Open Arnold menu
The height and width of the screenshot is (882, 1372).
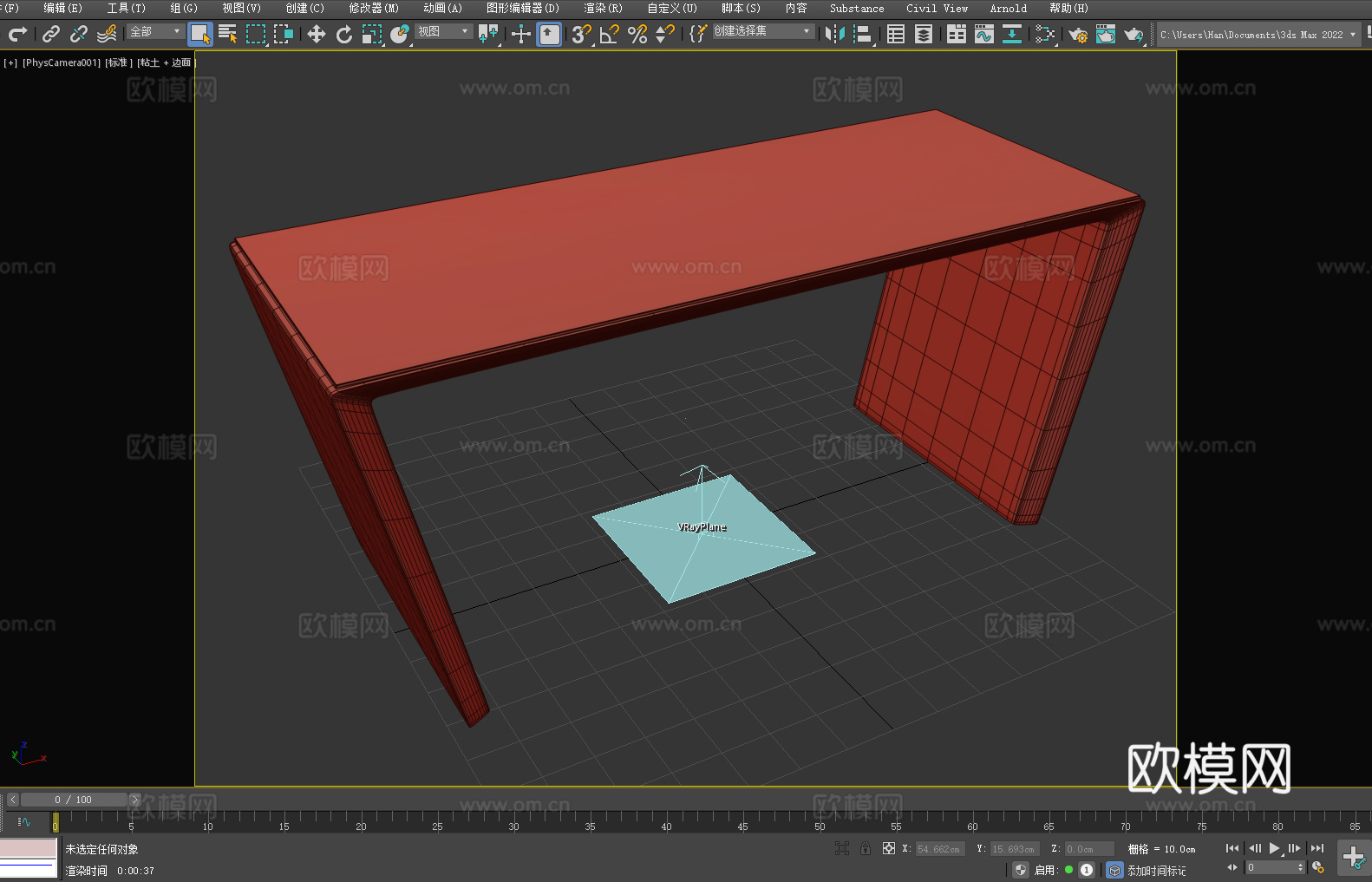pos(1009,8)
